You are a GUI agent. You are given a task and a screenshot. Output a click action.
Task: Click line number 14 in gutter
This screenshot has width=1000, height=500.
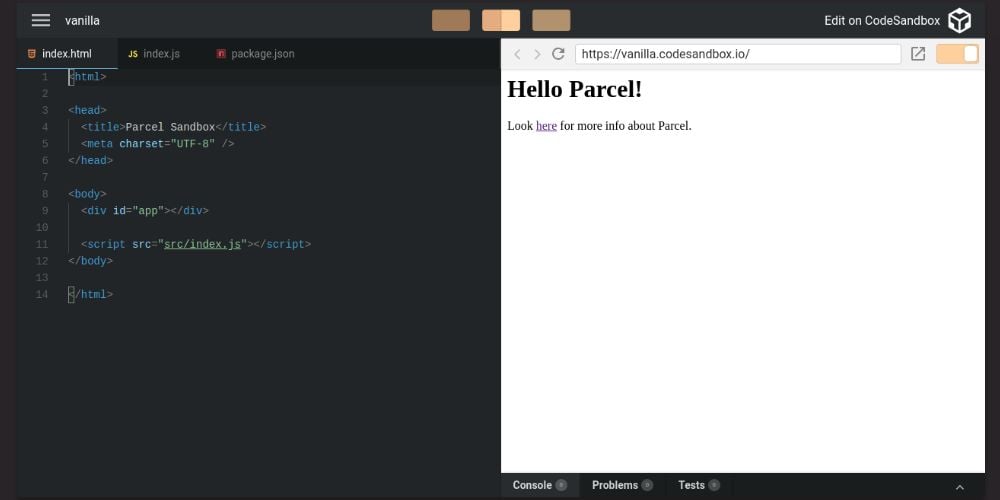pyautogui.click(x=41, y=295)
